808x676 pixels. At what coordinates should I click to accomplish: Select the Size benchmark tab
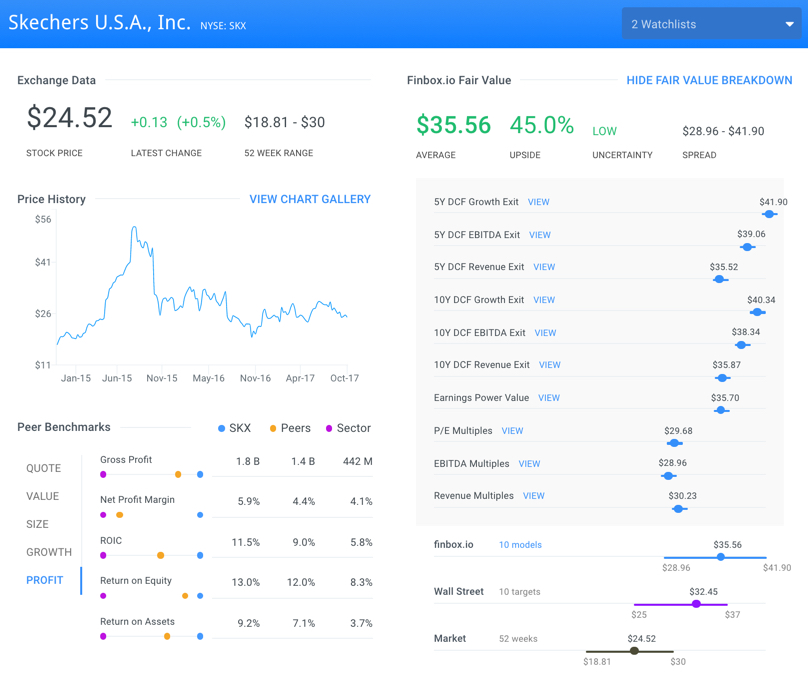coord(37,524)
